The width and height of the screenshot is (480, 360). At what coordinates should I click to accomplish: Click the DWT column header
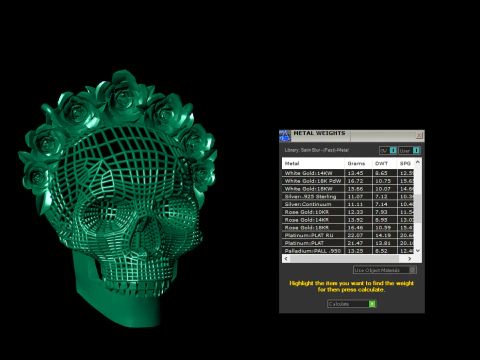[385, 163]
